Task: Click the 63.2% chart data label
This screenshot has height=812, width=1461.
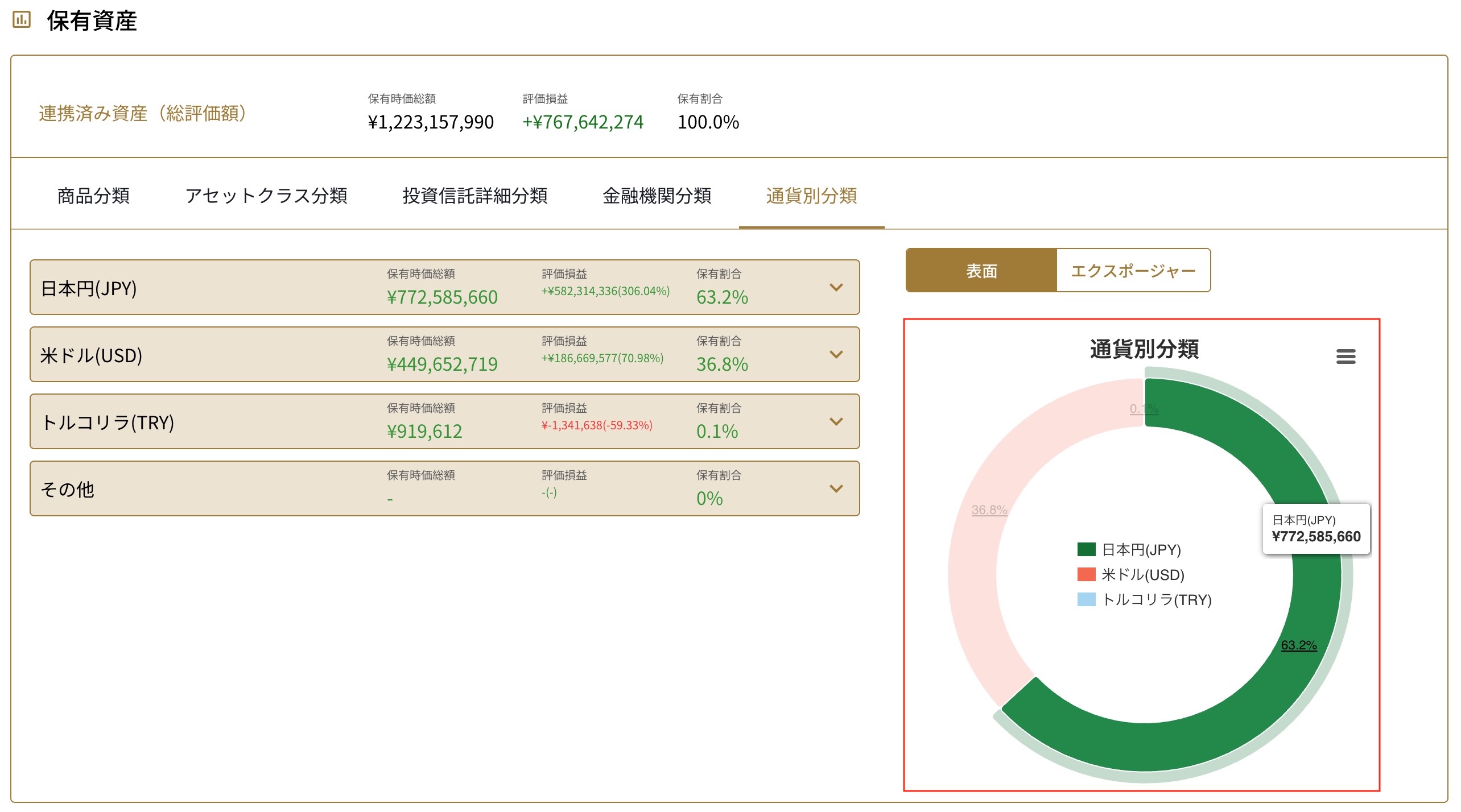Action: pos(1298,645)
